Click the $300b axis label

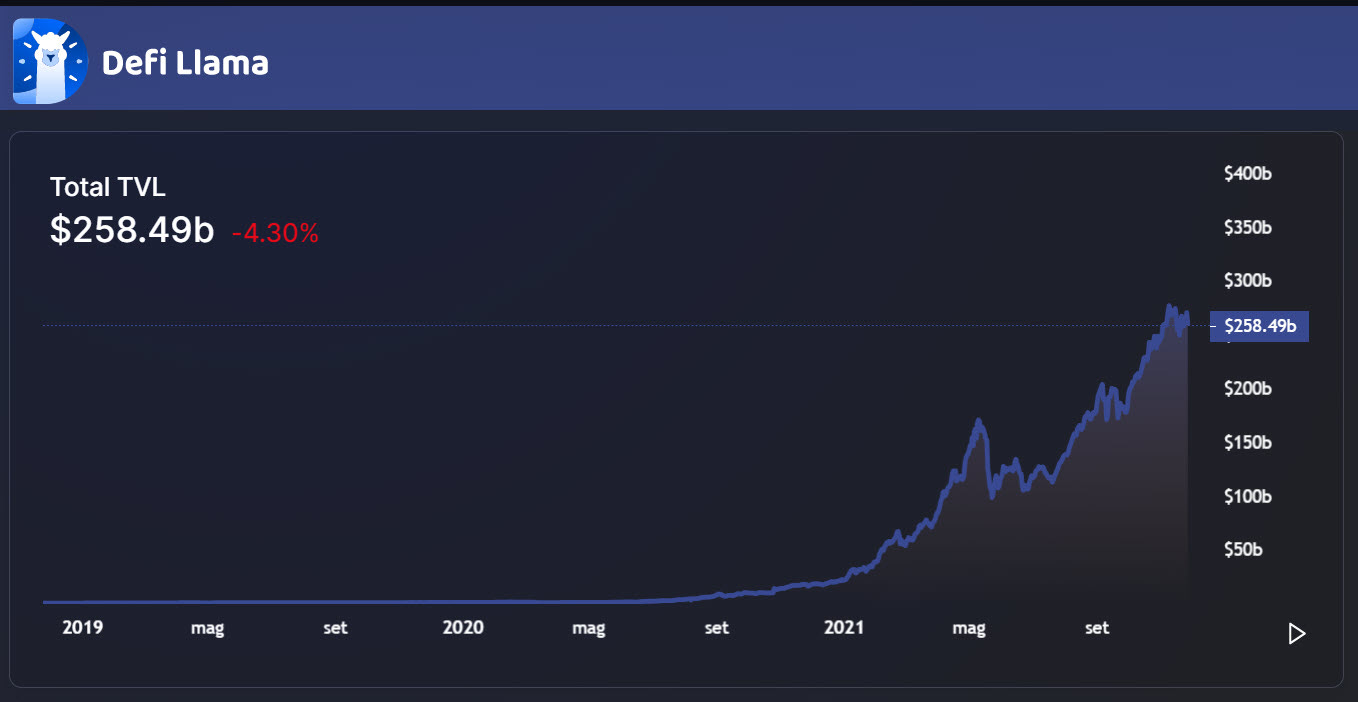[1248, 281]
